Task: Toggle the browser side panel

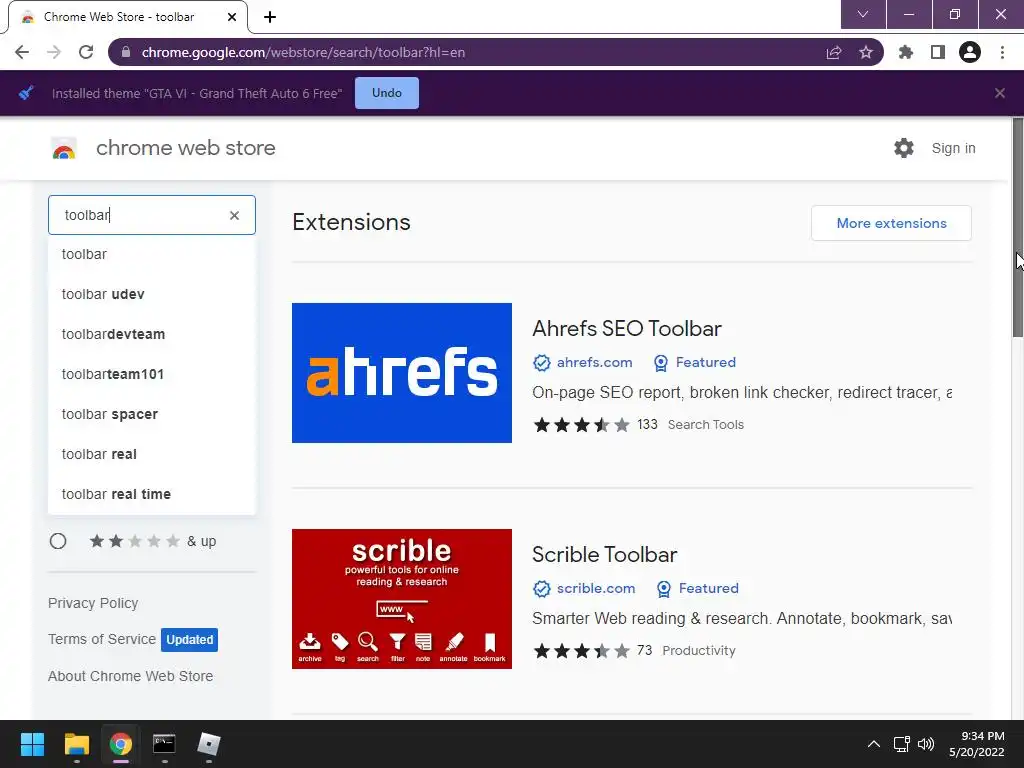Action: 937,52
